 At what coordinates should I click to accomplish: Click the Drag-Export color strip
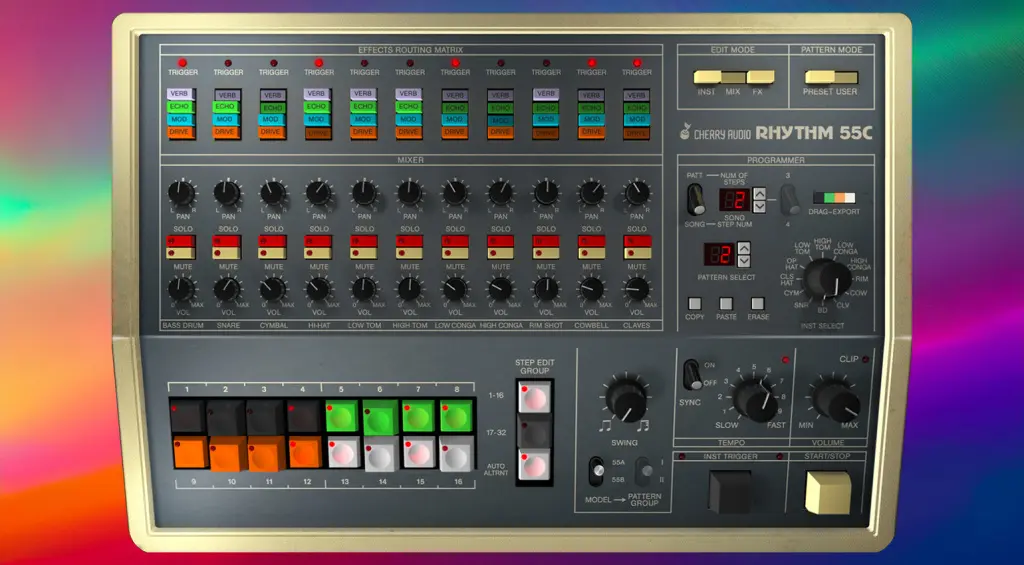834,198
